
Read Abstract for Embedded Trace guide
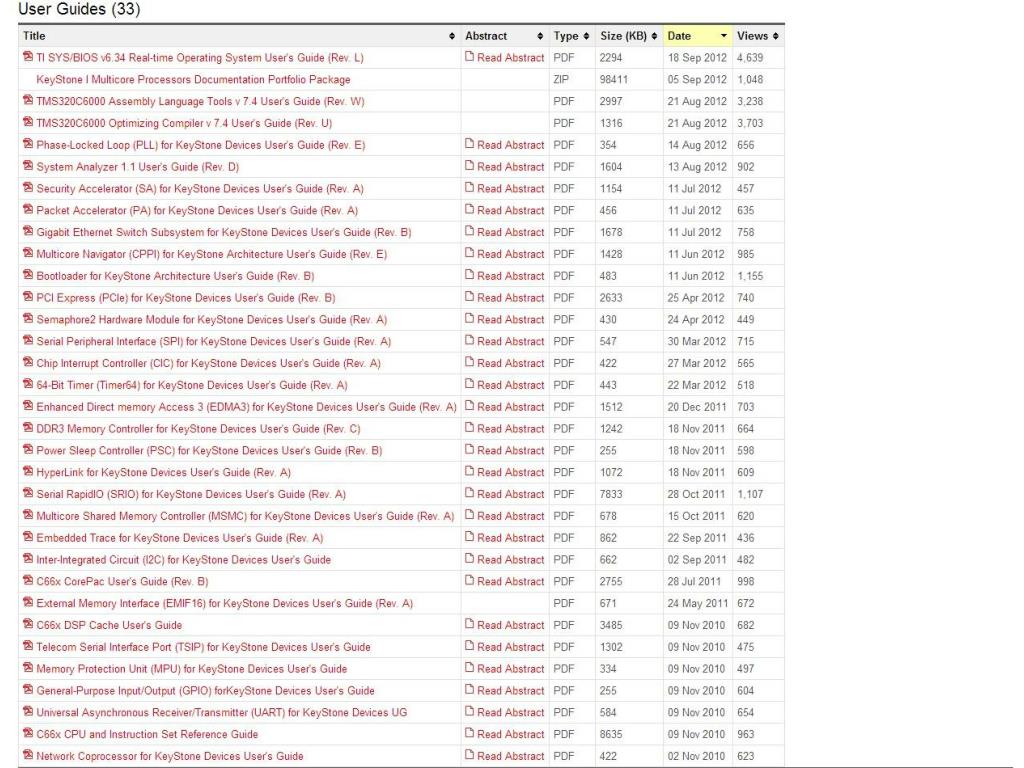511,538
